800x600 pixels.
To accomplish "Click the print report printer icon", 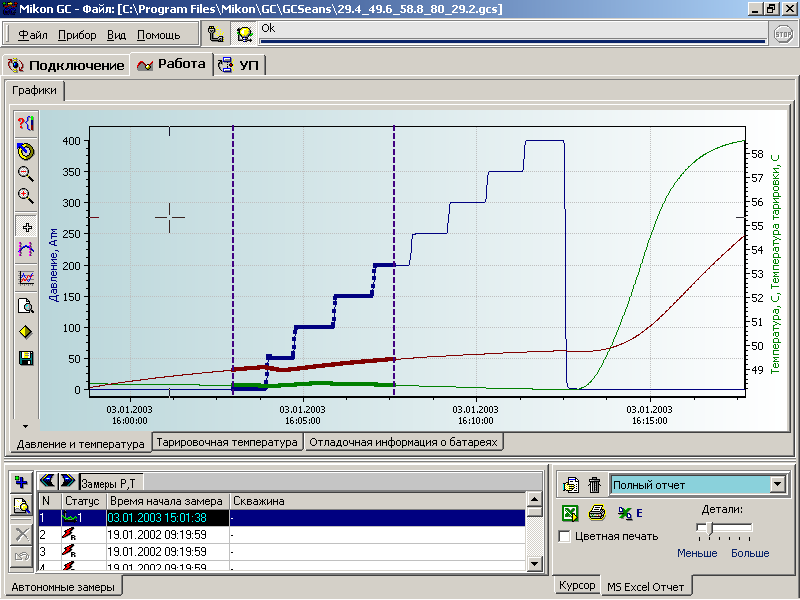I will coord(597,513).
